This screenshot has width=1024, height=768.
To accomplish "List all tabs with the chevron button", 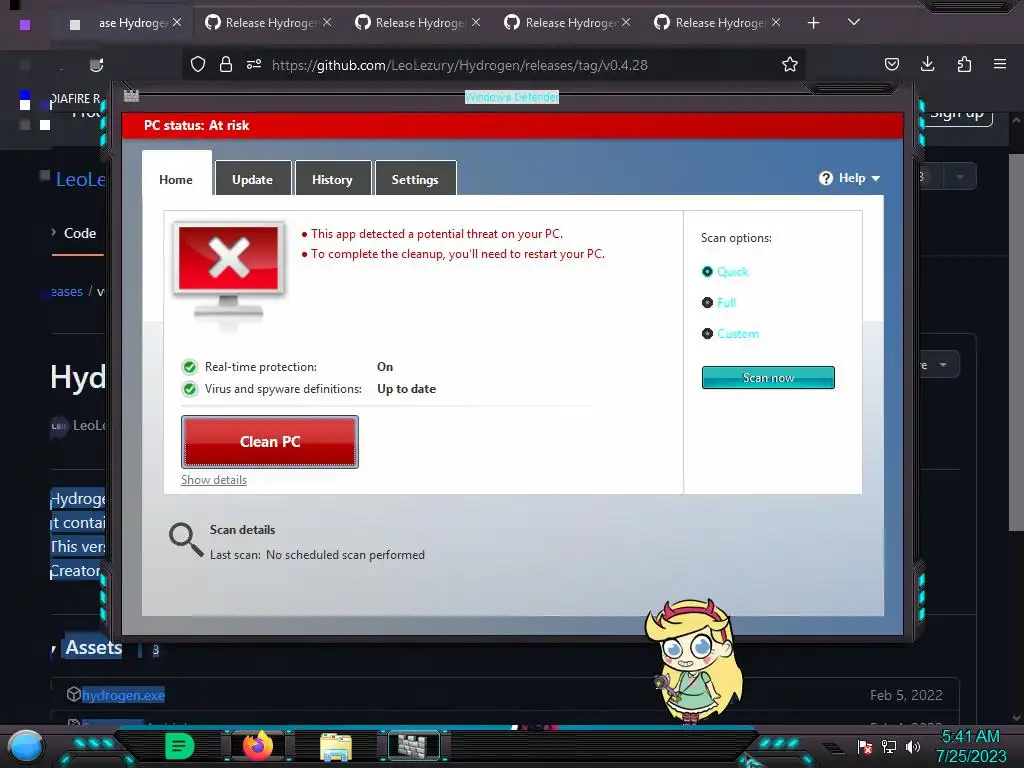I will tap(854, 22).
